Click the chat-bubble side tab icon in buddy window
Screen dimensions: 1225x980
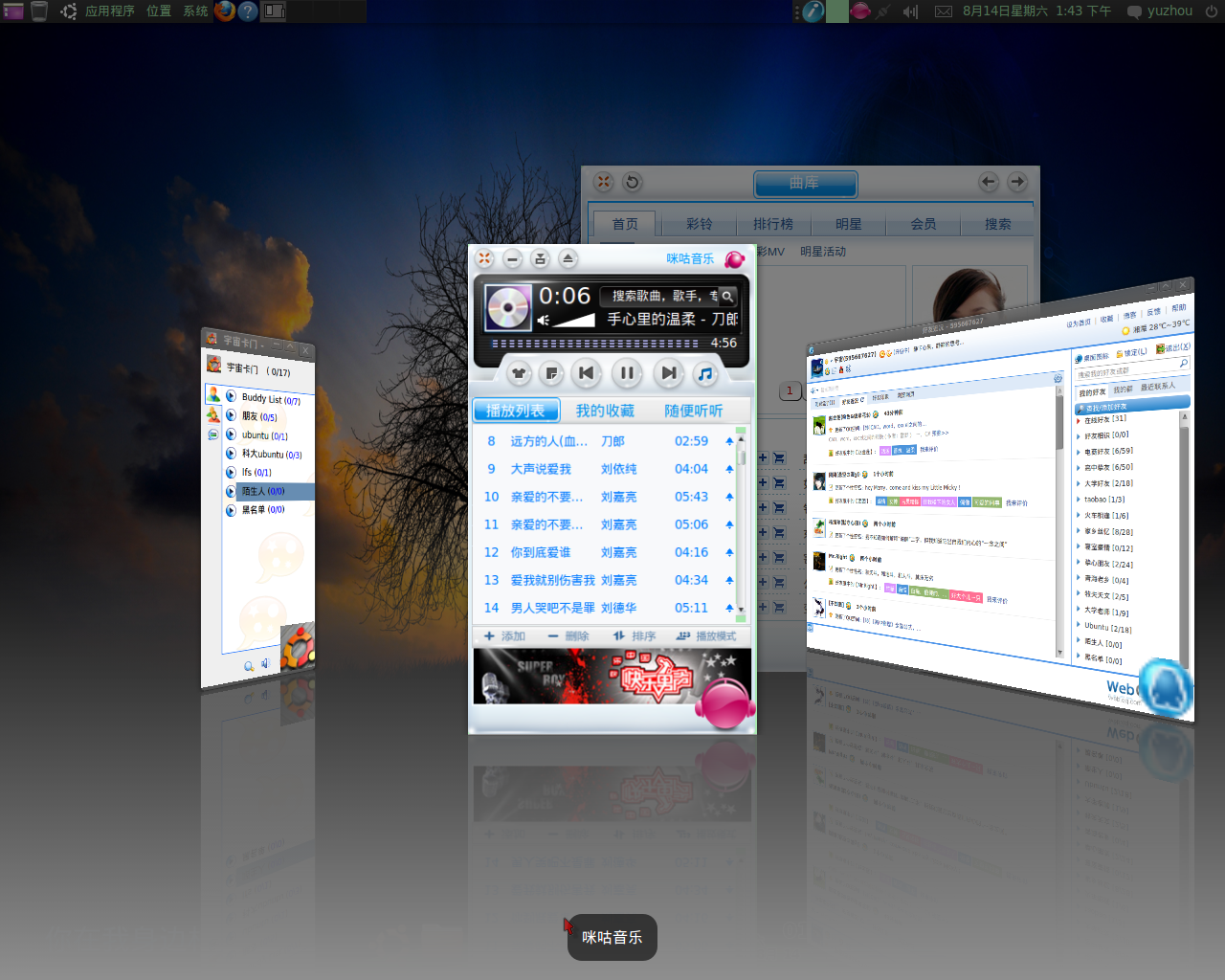coord(212,434)
